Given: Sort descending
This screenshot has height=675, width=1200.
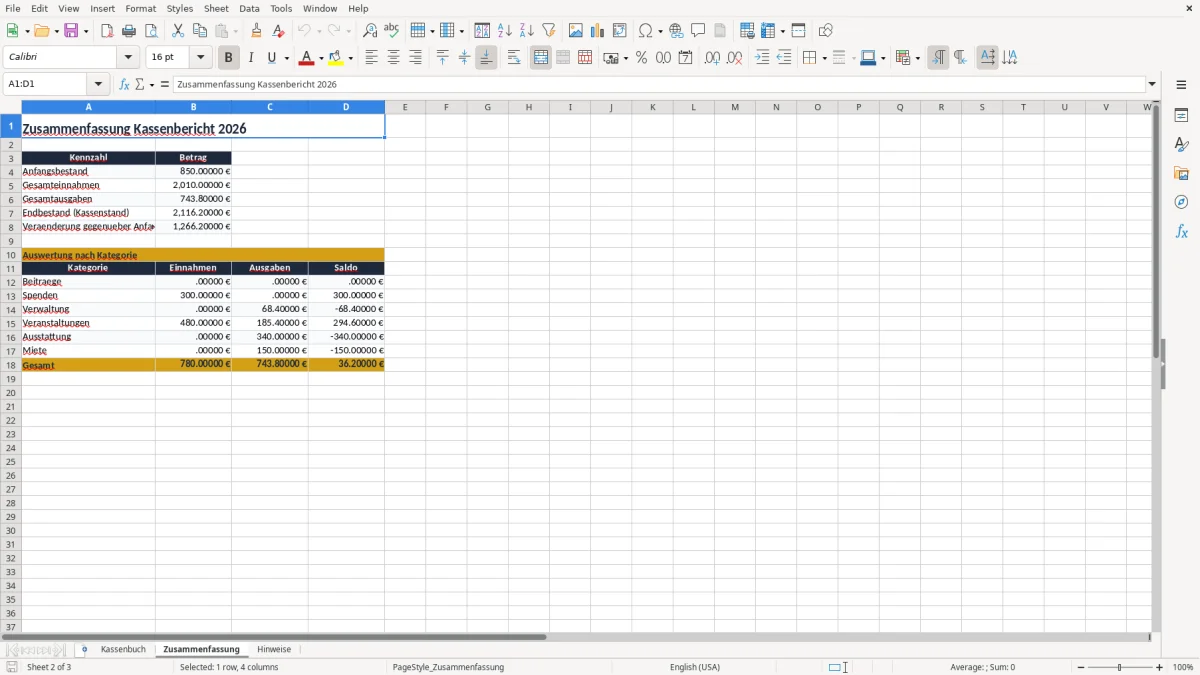Looking at the screenshot, I should pos(527,31).
